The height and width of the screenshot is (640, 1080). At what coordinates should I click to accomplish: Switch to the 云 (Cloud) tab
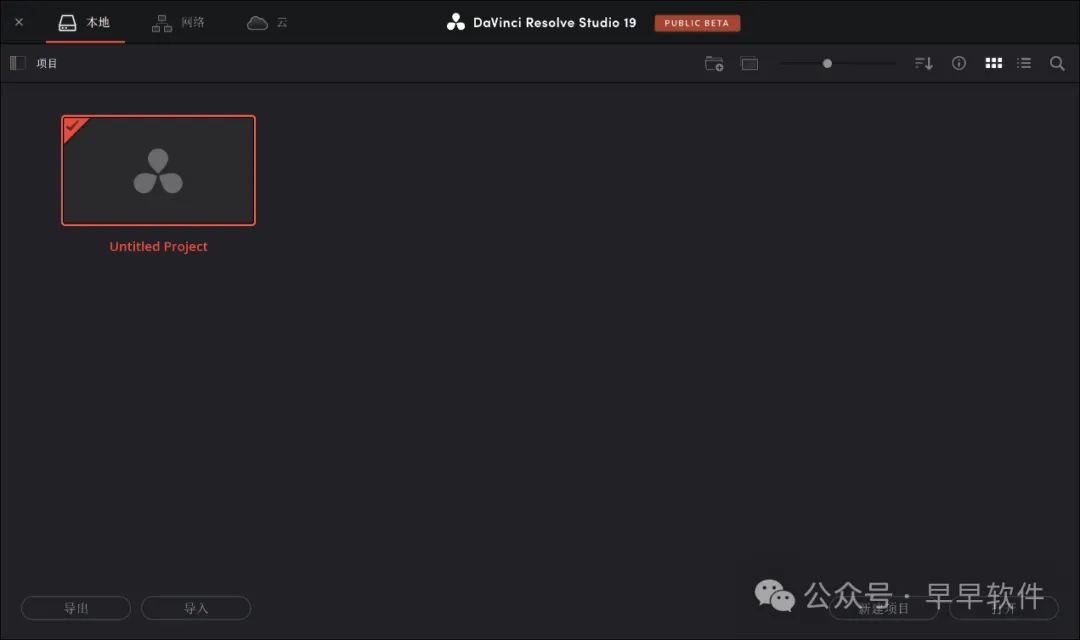click(x=267, y=23)
